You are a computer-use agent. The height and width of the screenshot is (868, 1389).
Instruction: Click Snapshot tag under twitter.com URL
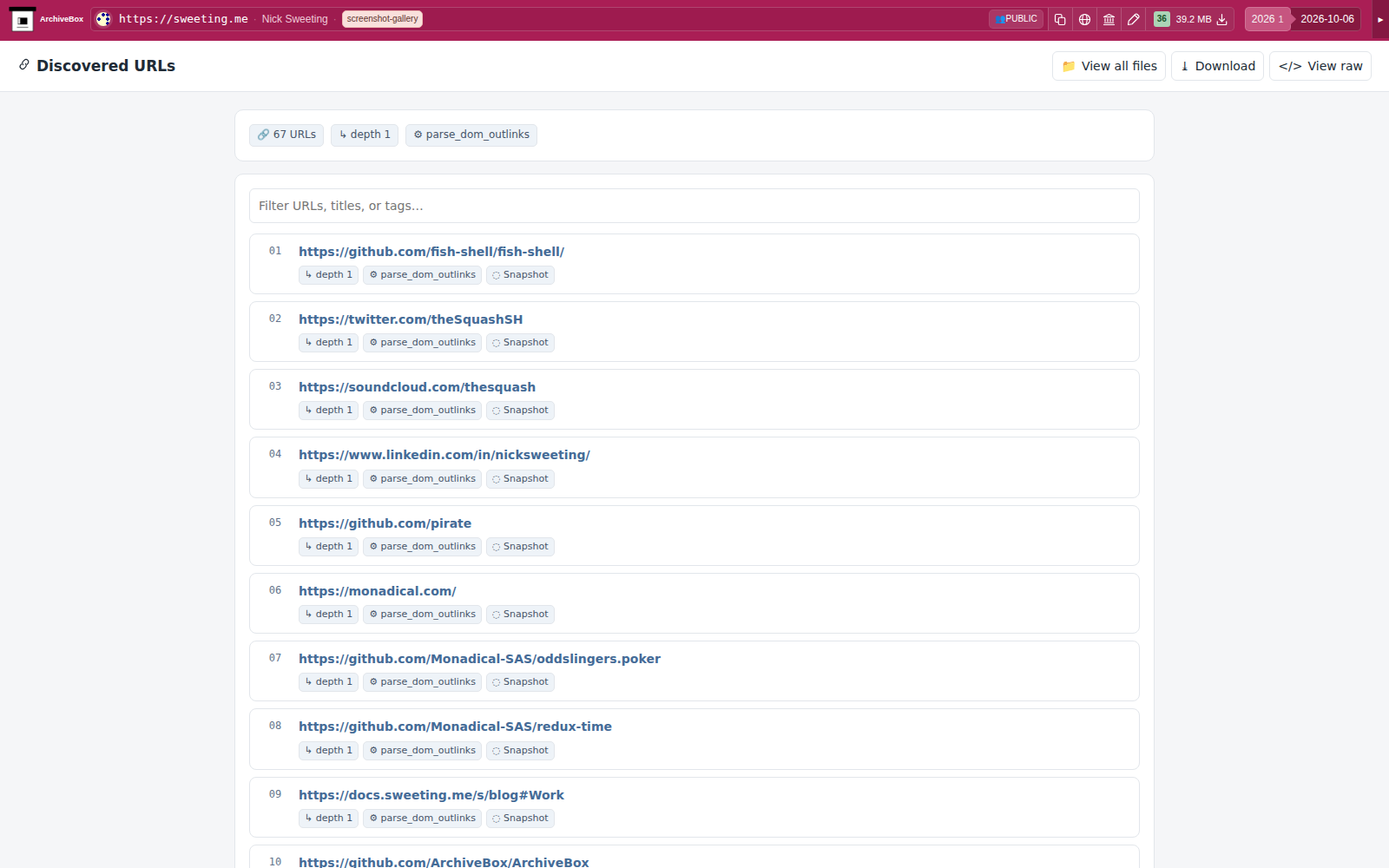(x=520, y=343)
